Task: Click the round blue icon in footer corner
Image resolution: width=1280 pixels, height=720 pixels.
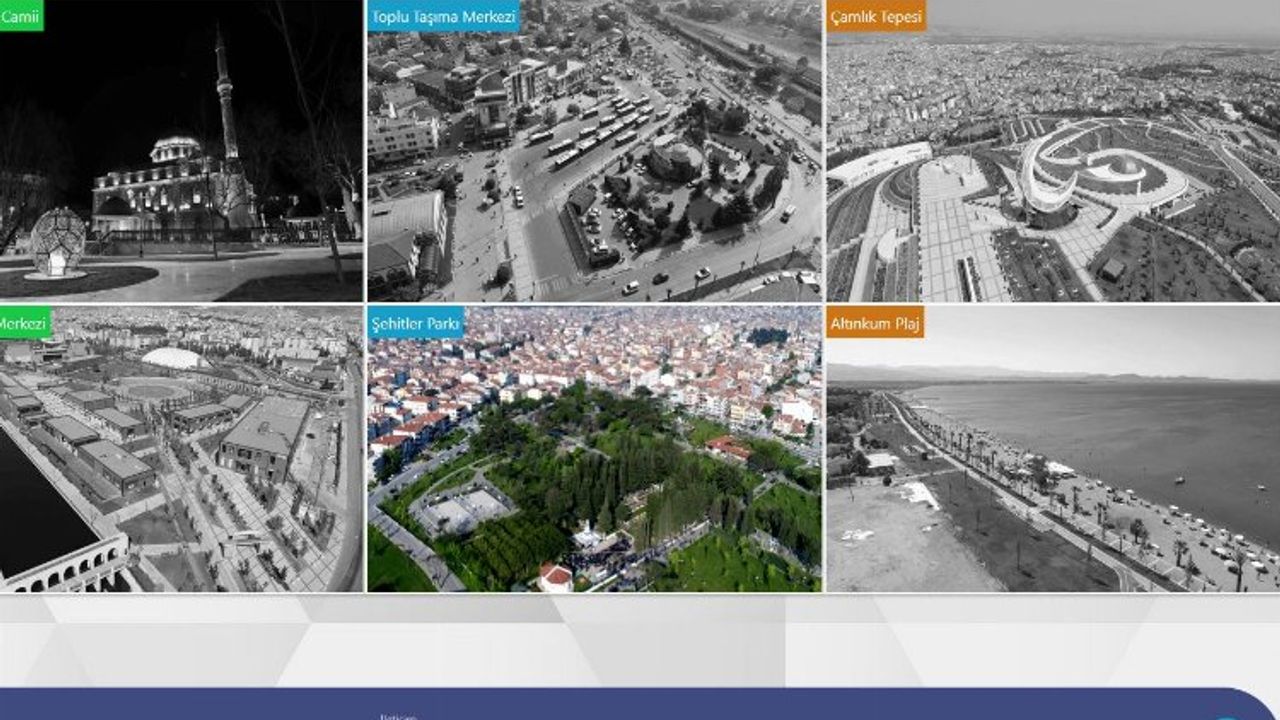Action: click(x=1226, y=716)
